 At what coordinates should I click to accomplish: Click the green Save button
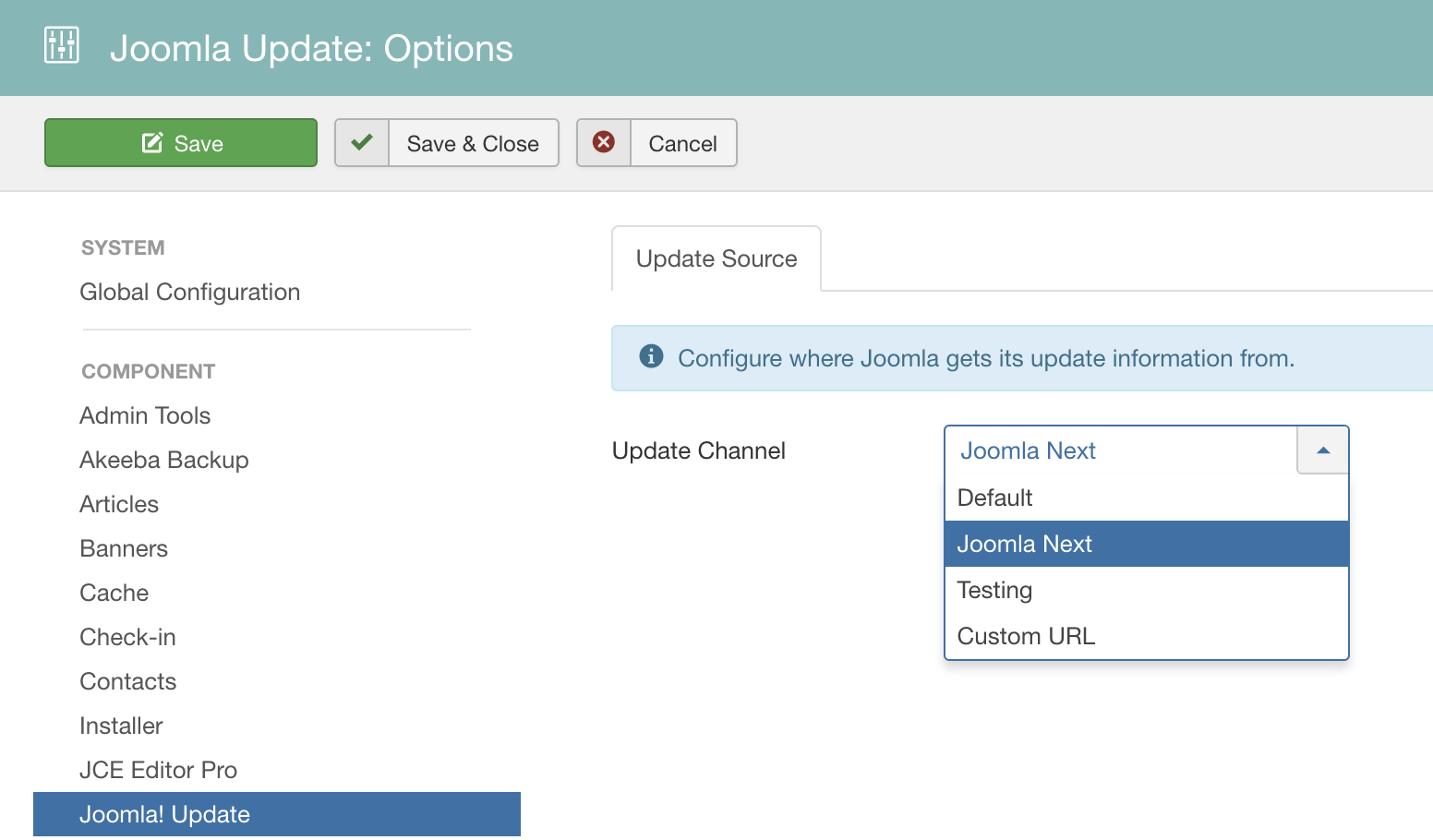[181, 143]
